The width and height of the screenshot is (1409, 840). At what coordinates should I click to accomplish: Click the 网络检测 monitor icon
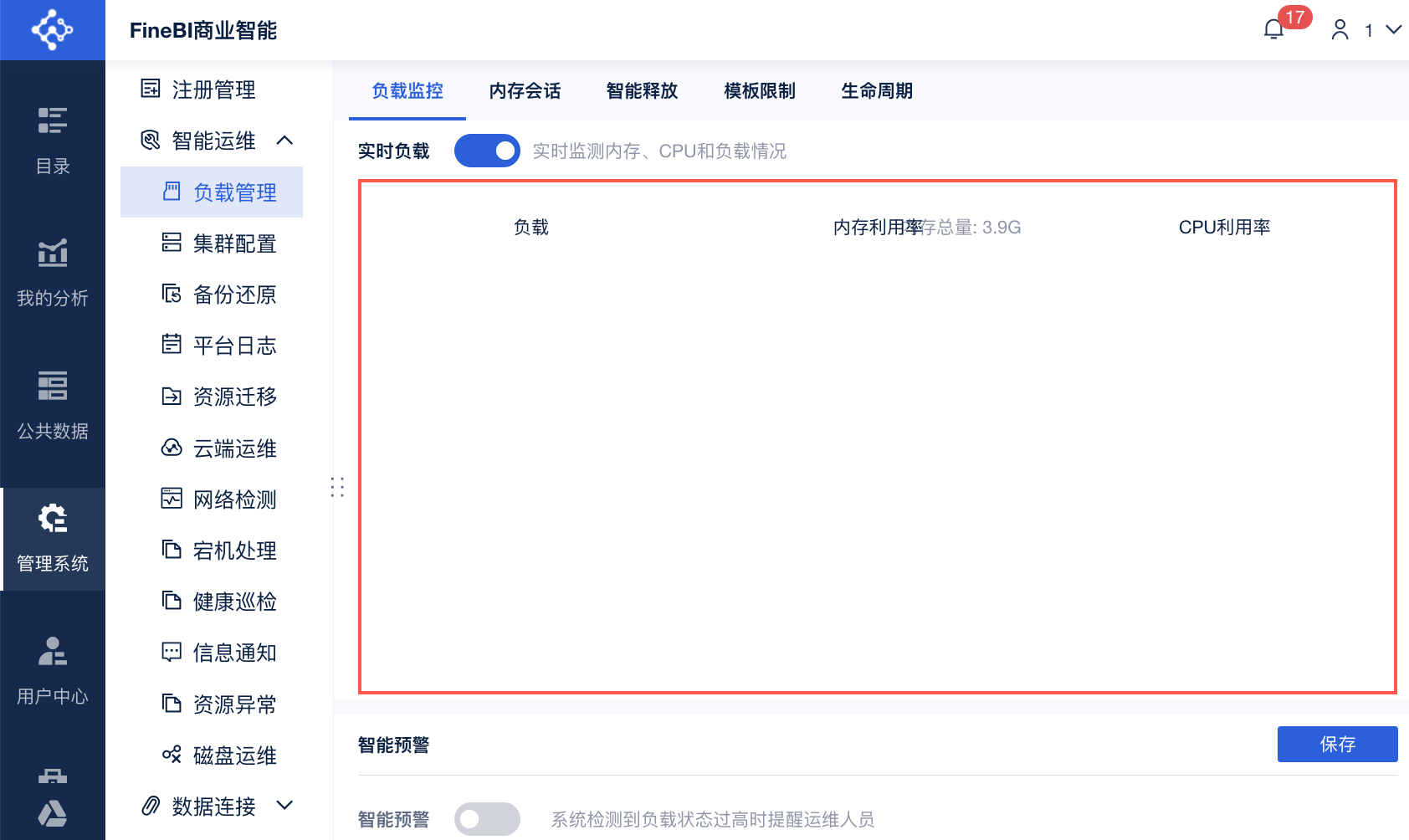tap(172, 499)
